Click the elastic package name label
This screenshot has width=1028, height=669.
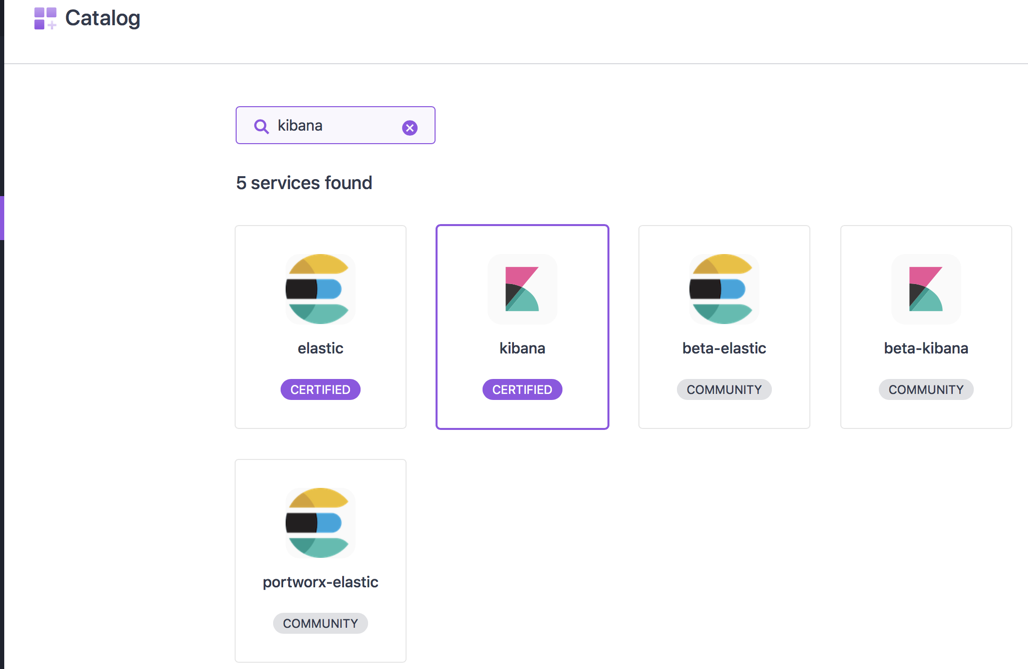[x=320, y=348]
